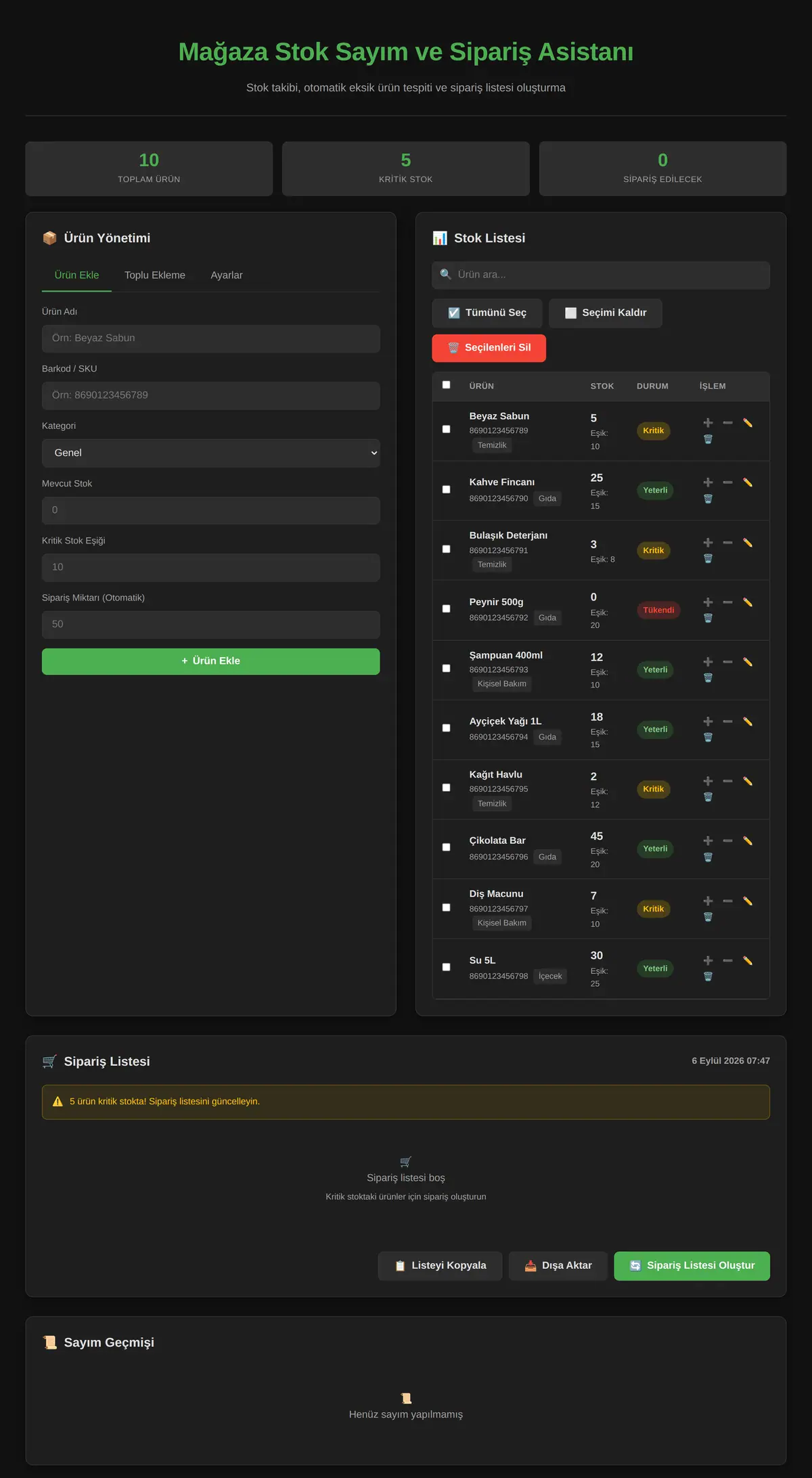Viewport: 812px width, 1478px height.
Task: Select the Kritik Stok Eşiği field
Action: (x=210, y=567)
